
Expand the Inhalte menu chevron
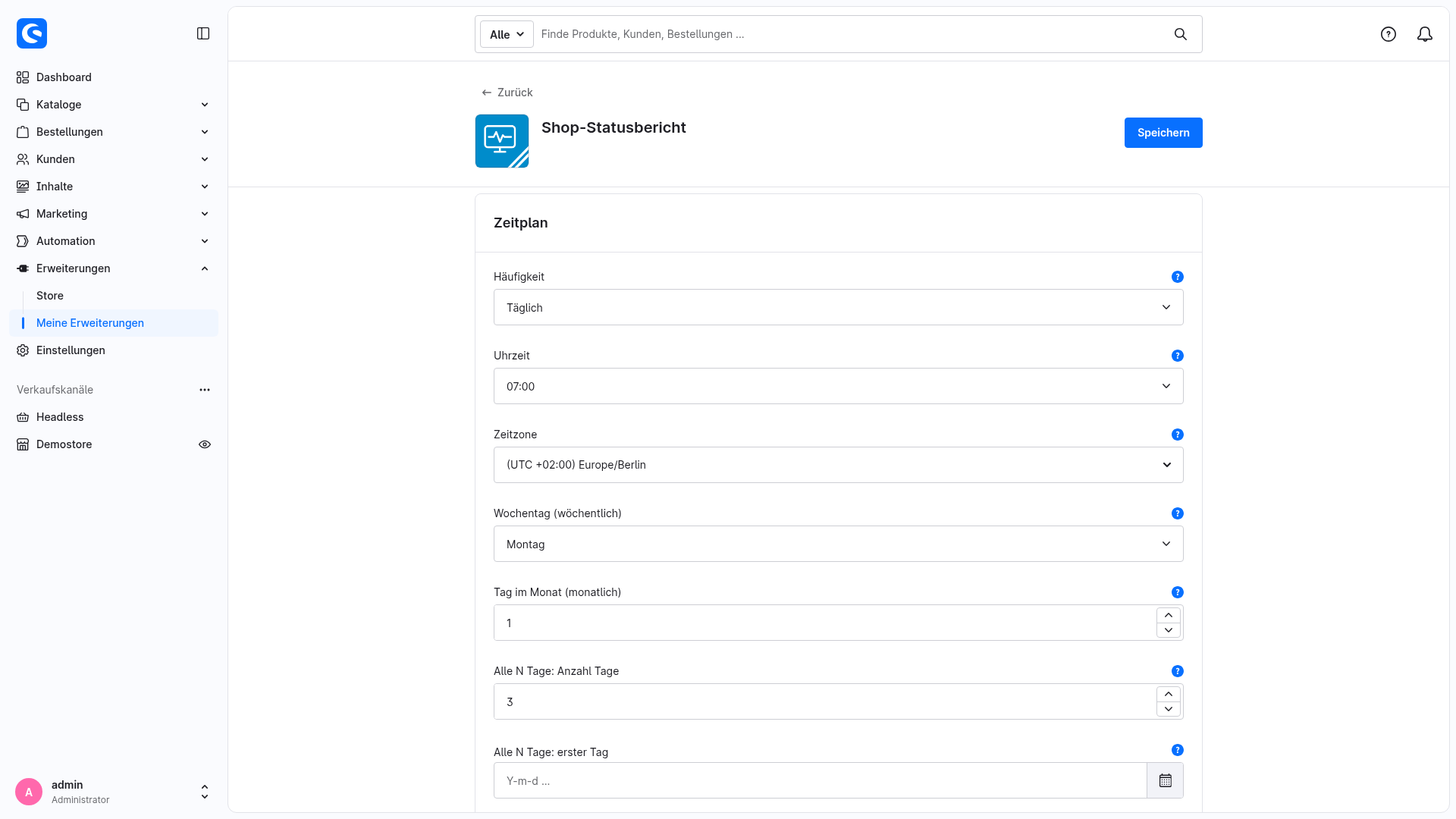click(x=205, y=187)
